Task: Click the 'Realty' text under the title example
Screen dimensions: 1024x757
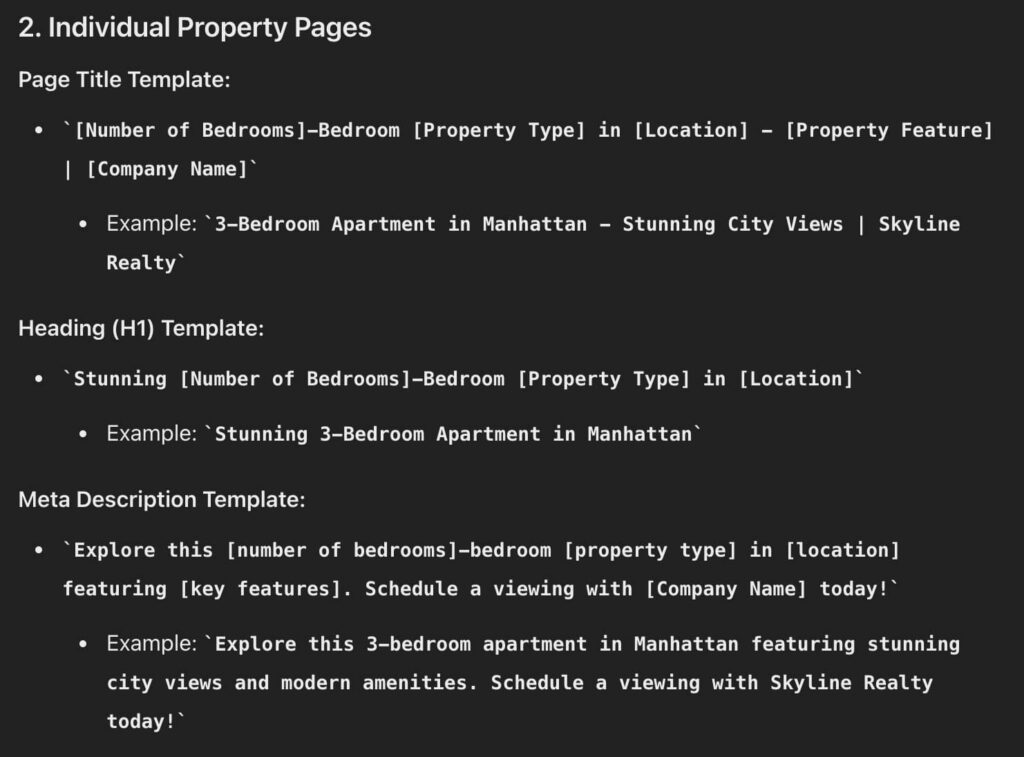Action: pos(146,263)
